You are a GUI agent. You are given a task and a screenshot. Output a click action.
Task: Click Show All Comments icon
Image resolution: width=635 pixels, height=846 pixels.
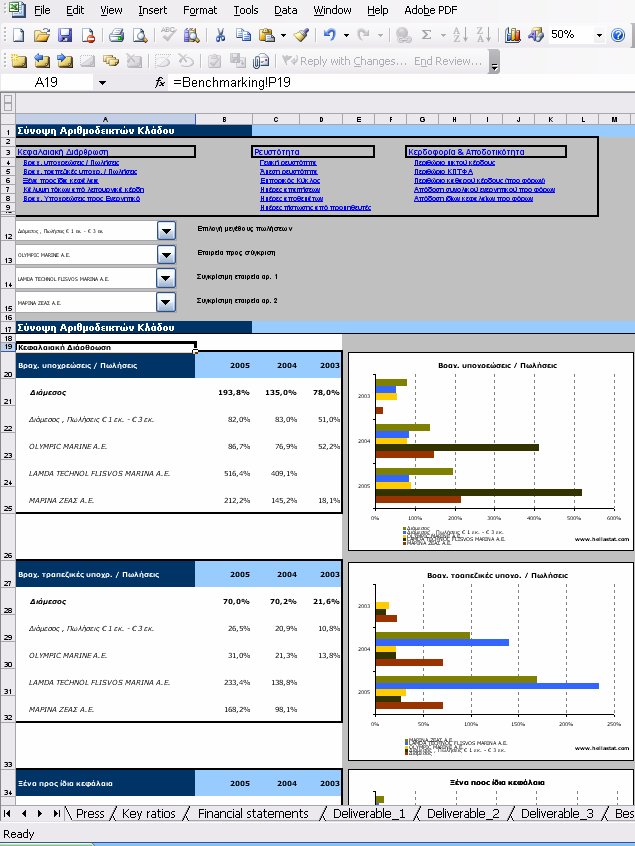click(111, 61)
